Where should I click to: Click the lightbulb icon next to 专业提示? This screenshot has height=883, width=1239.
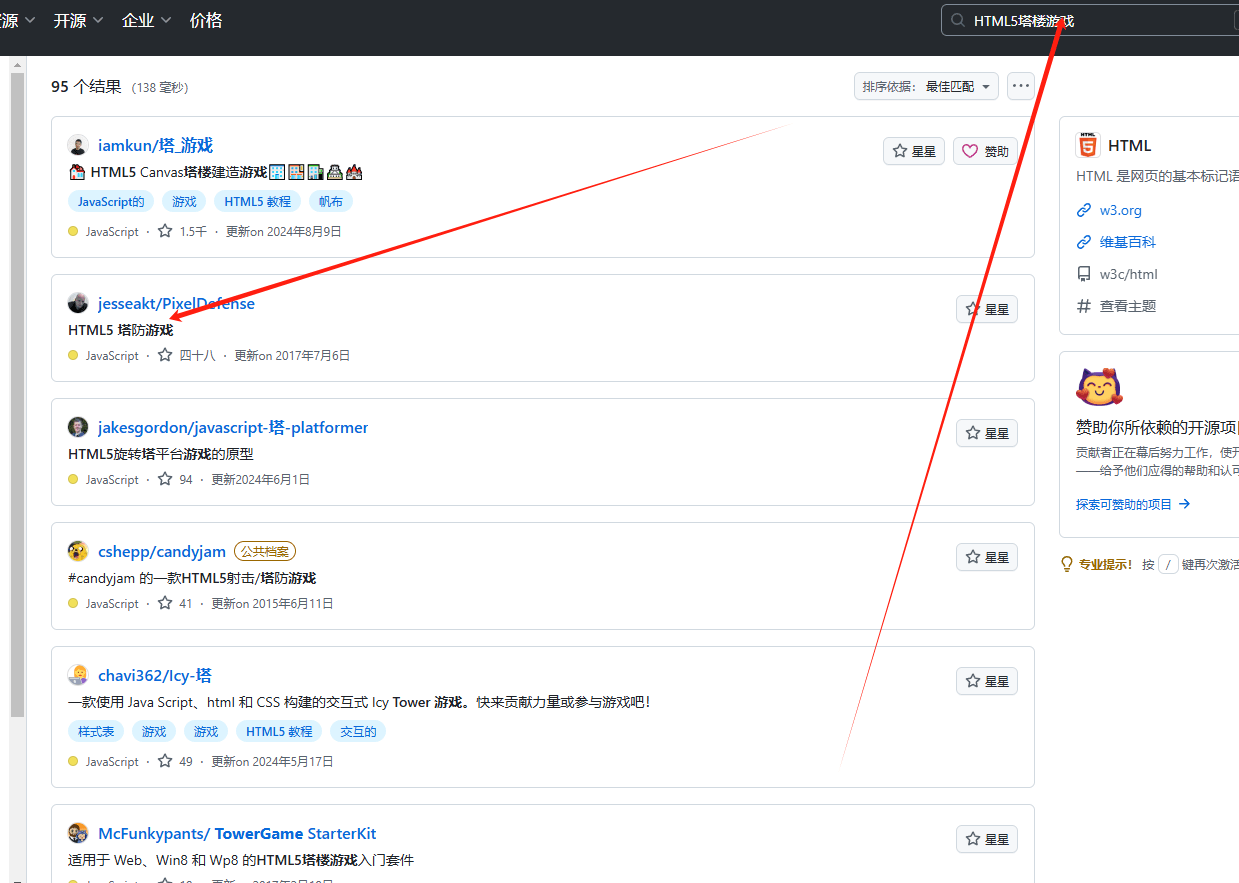click(1067, 564)
